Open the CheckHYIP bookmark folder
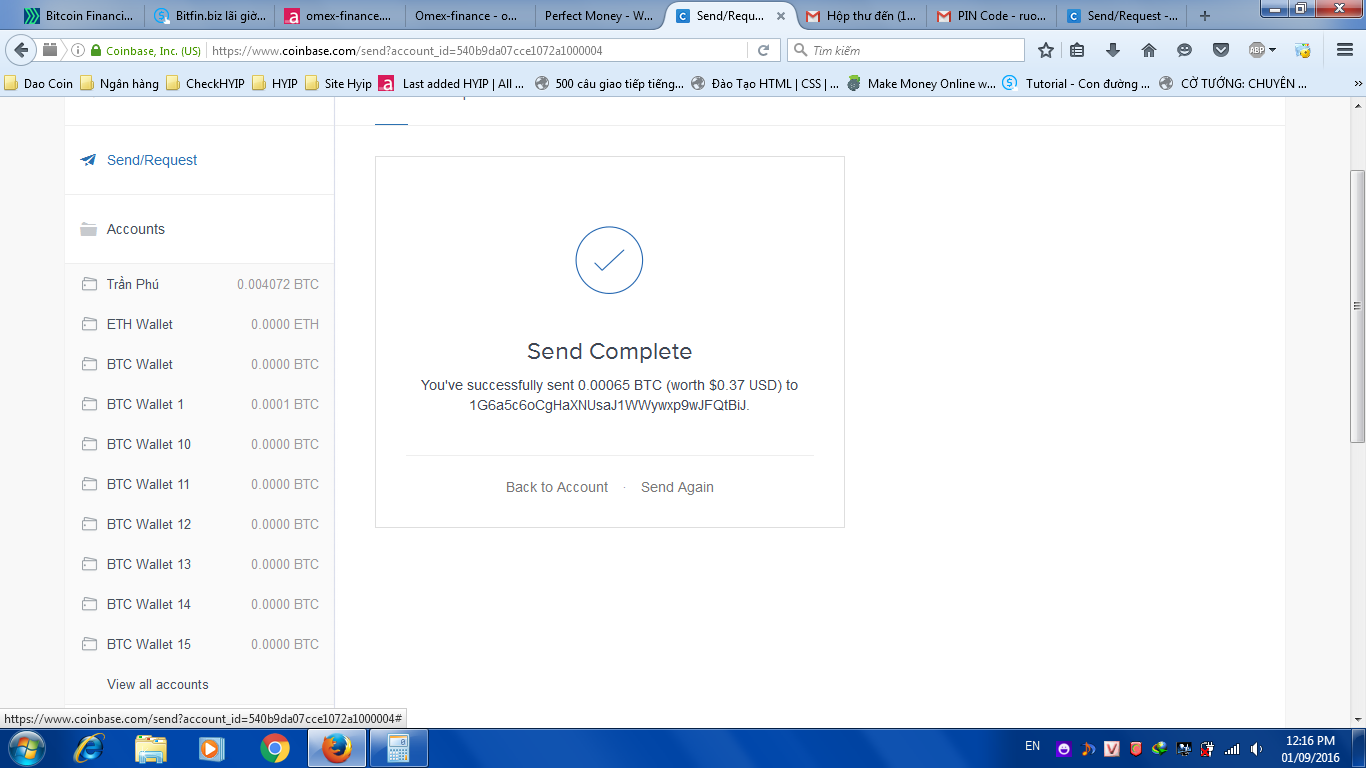1366x768 pixels. [205, 84]
